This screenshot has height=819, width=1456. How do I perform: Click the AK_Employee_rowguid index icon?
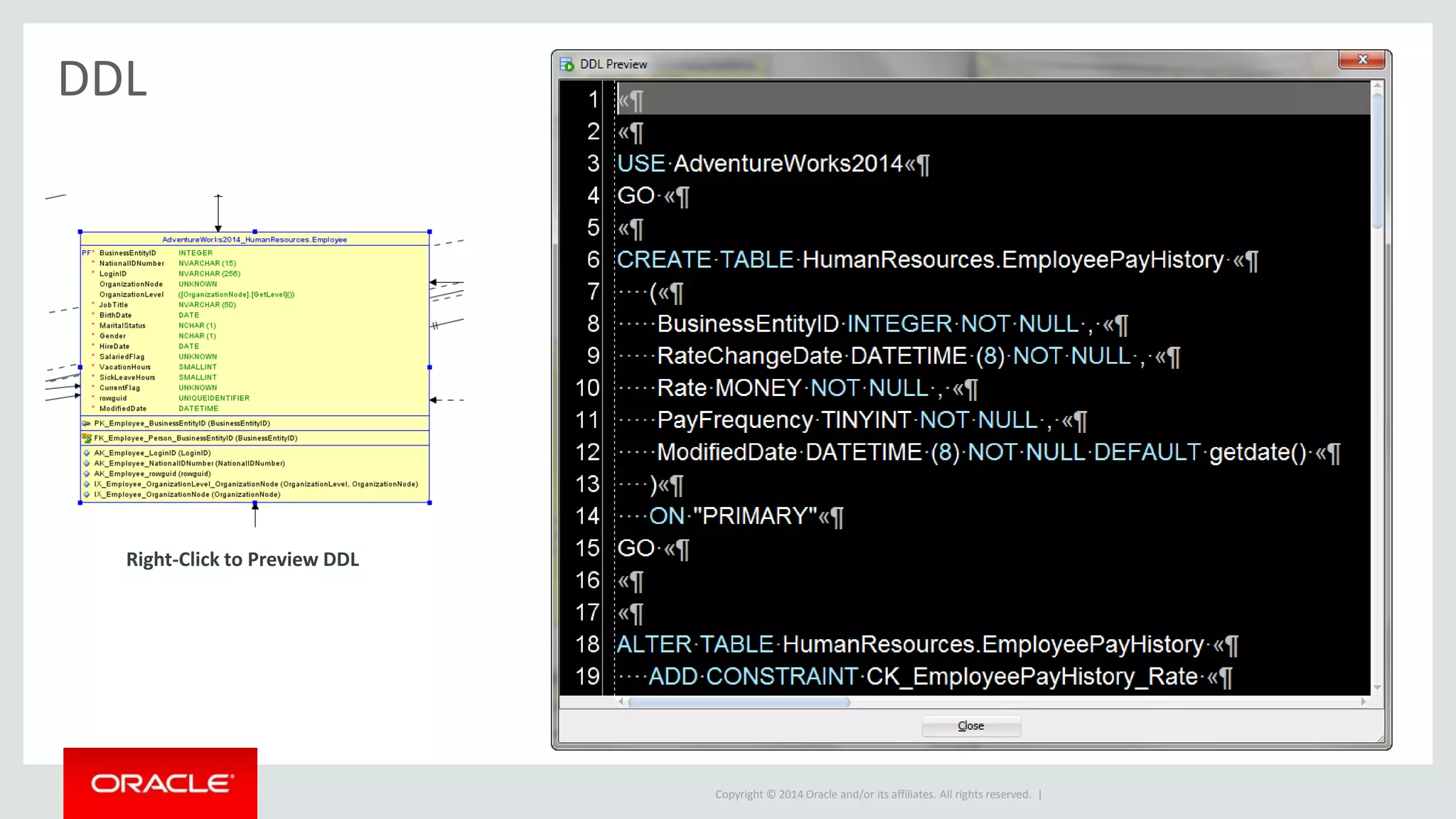[x=87, y=473]
